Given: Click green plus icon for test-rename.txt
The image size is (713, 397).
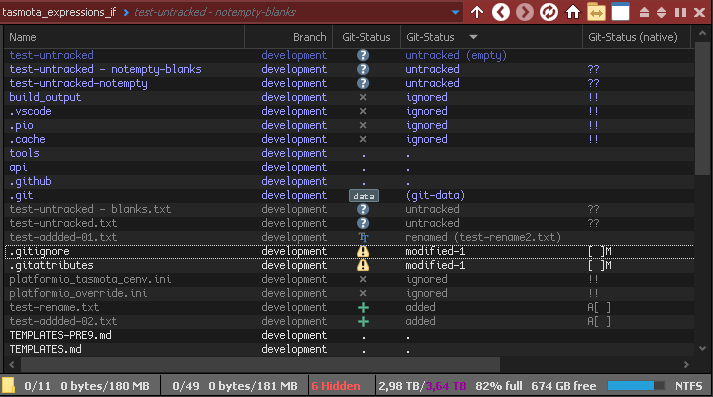Looking at the screenshot, I should [363, 308].
